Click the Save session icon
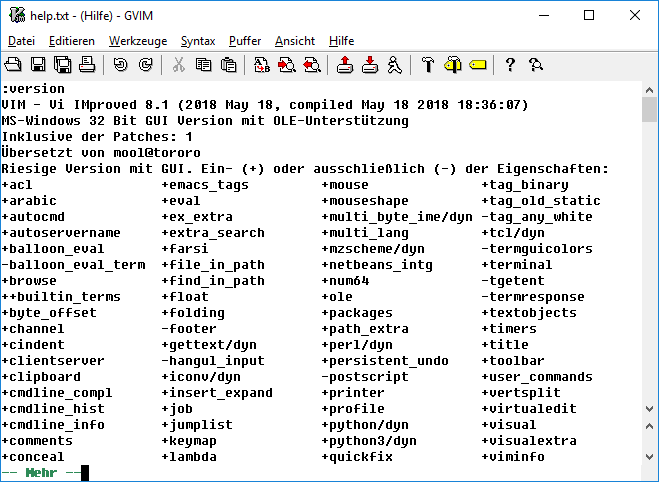 (370, 65)
